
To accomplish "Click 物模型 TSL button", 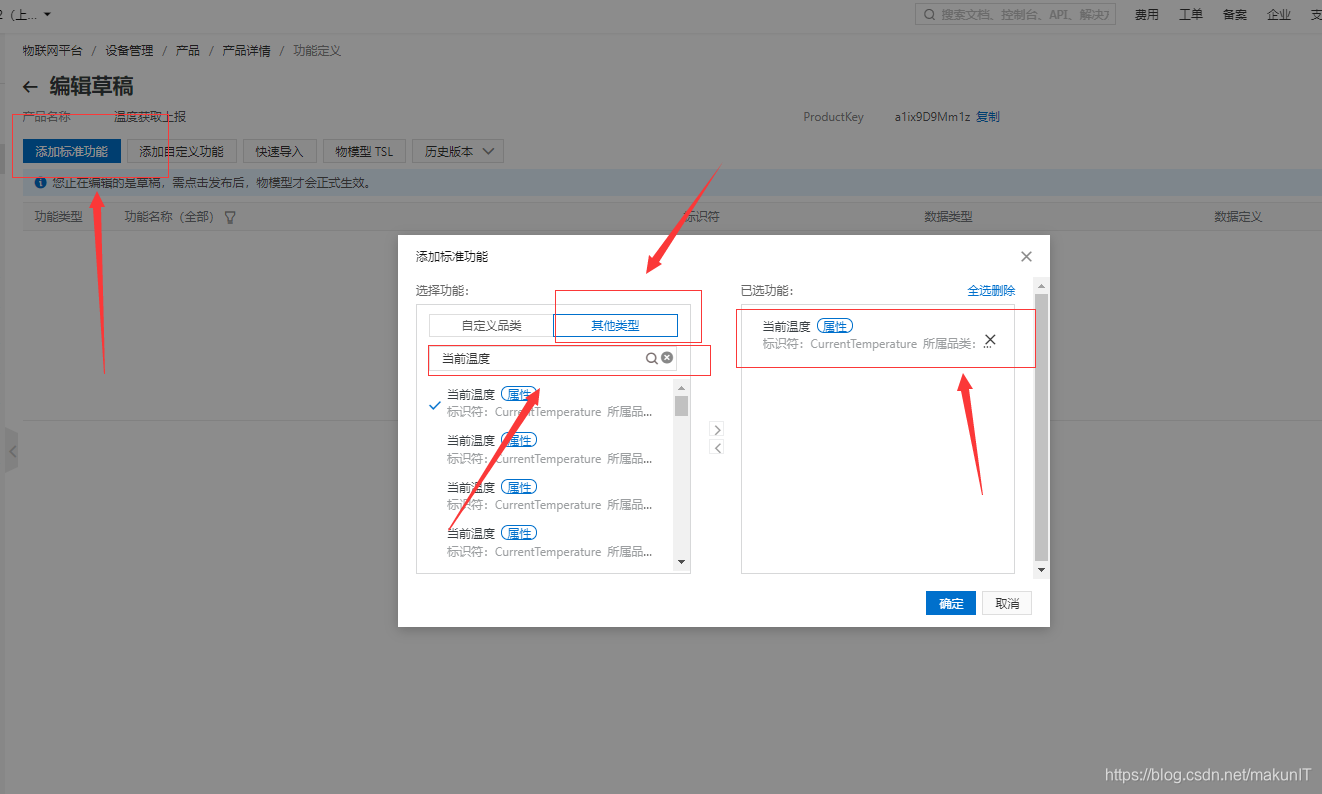I will (x=364, y=152).
